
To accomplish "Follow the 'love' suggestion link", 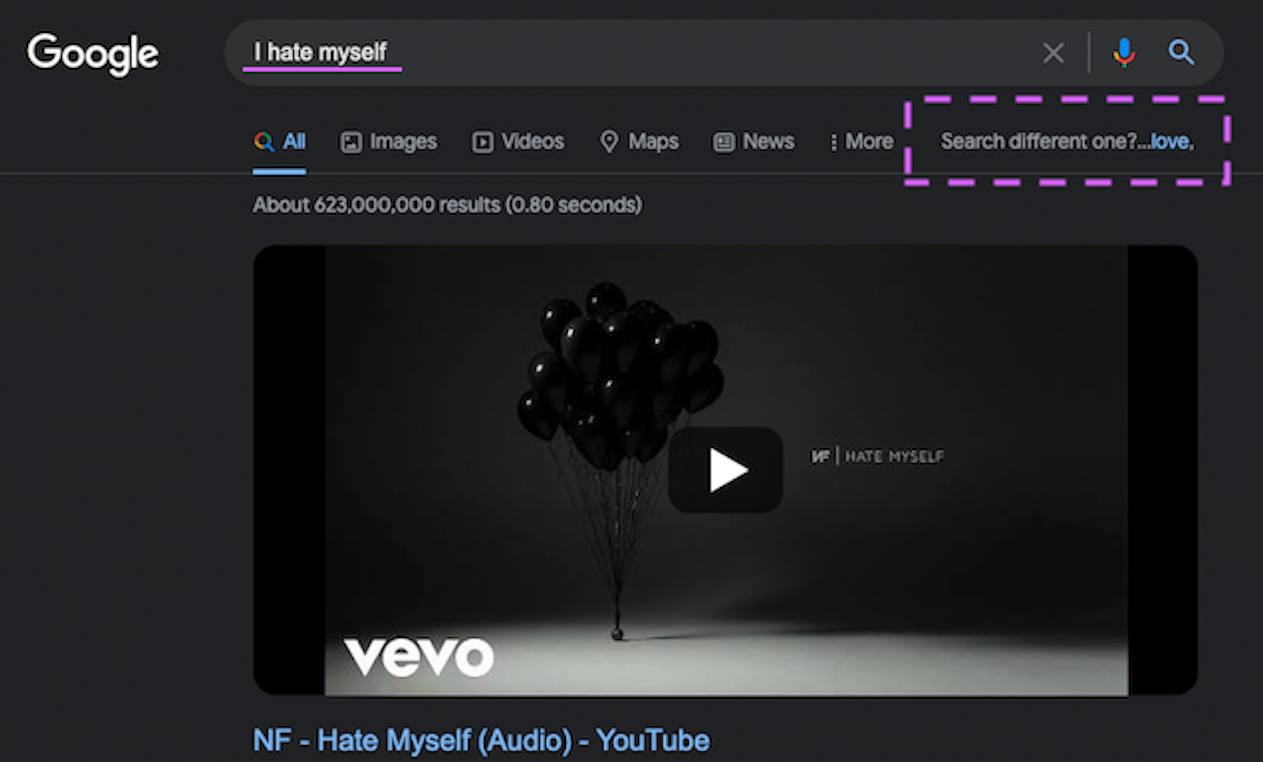I will coord(1170,142).
